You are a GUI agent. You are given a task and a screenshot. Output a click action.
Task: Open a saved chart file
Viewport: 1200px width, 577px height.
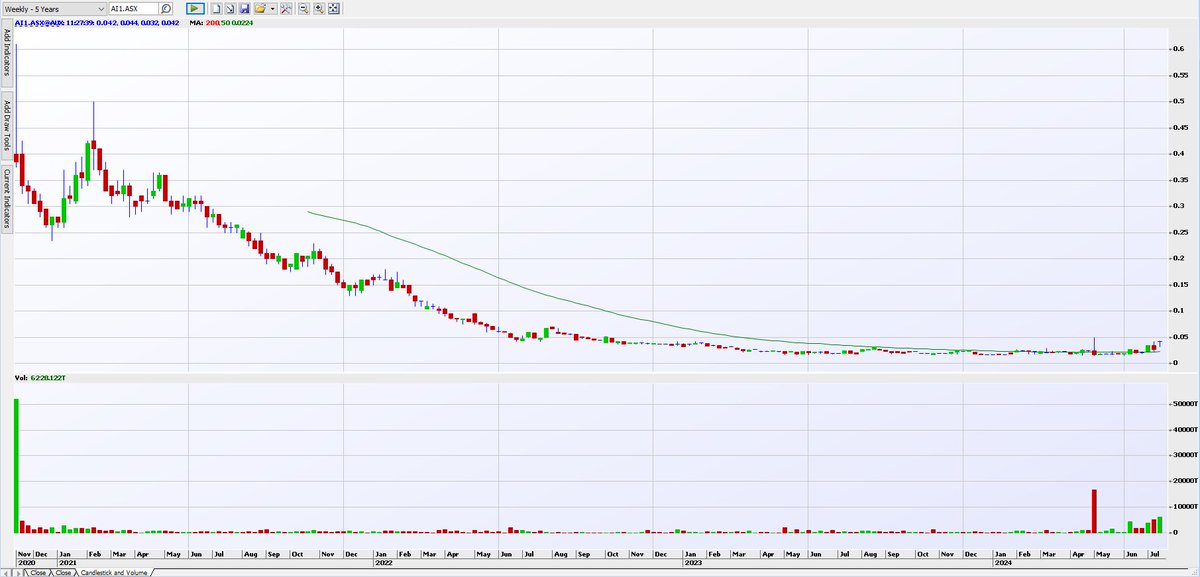[258, 8]
